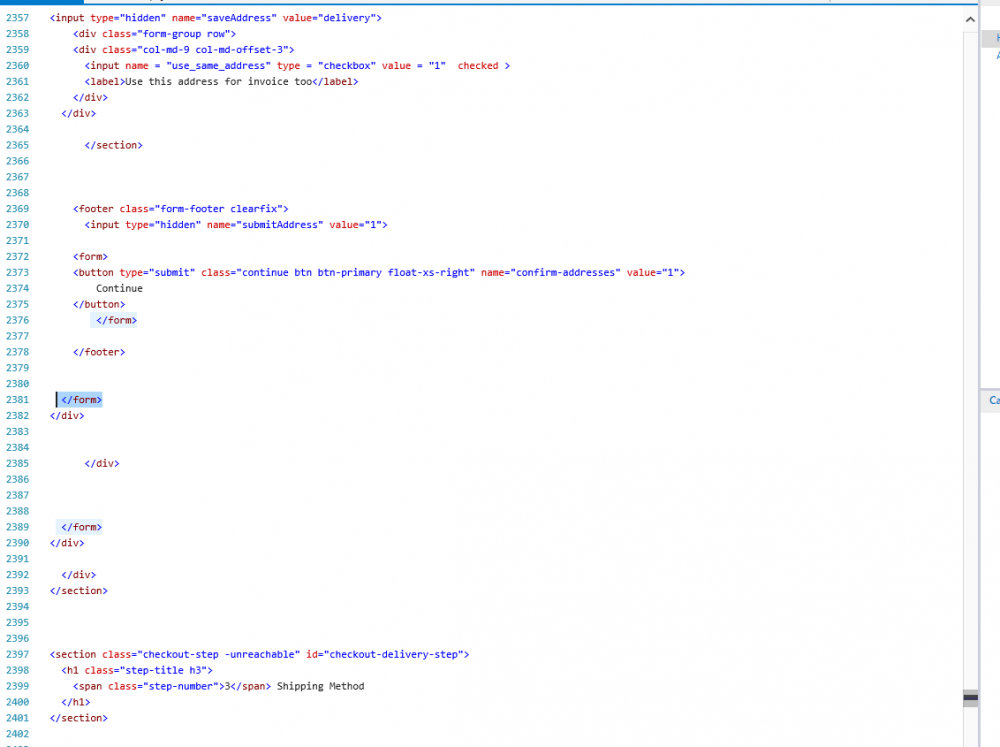
Task: Click the closing button tag
Action: (99, 304)
